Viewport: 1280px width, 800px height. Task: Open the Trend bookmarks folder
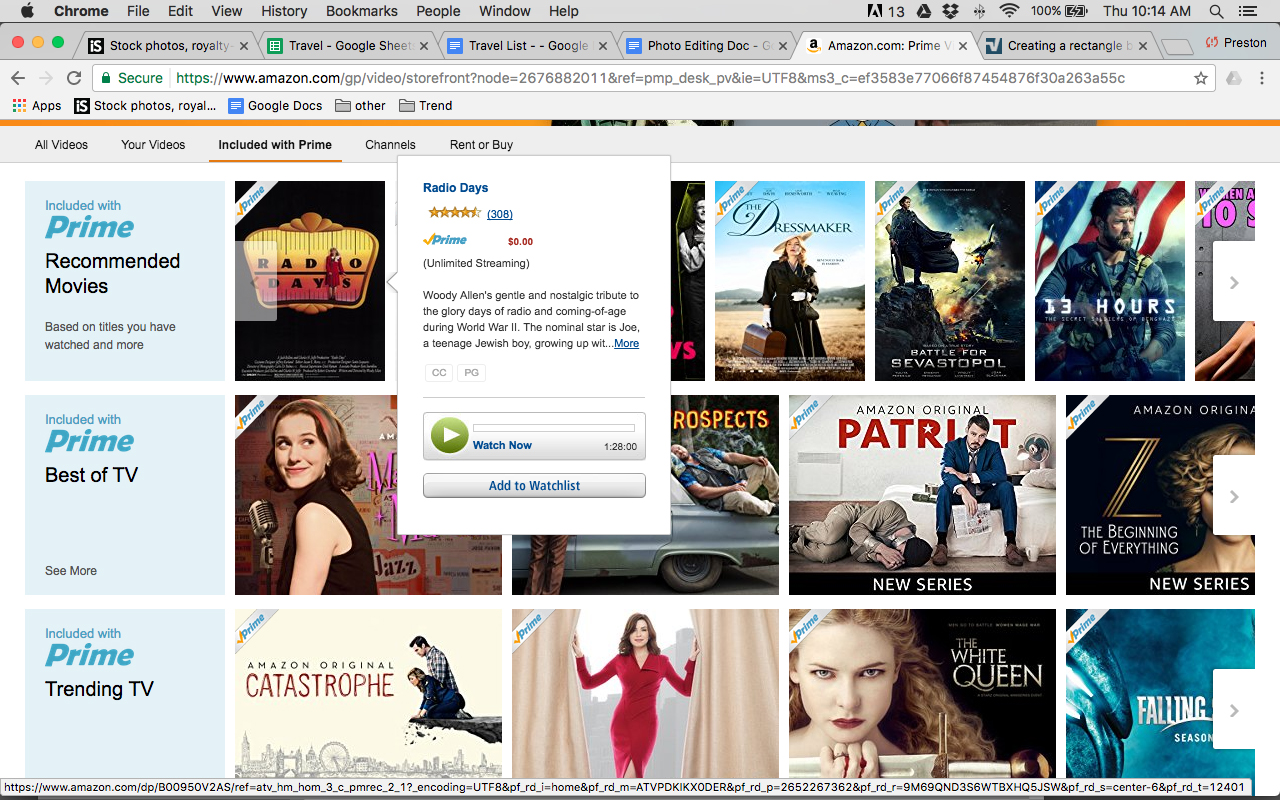point(426,105)
